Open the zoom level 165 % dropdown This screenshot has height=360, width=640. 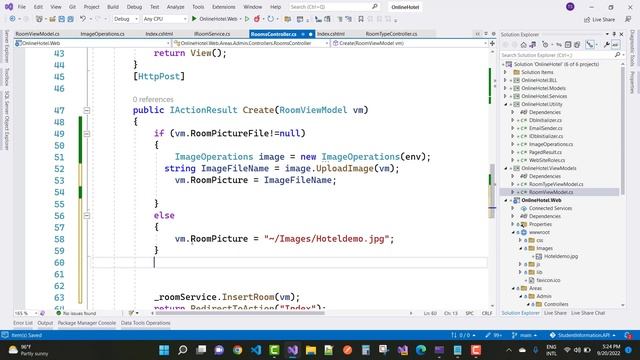point(26,313)
